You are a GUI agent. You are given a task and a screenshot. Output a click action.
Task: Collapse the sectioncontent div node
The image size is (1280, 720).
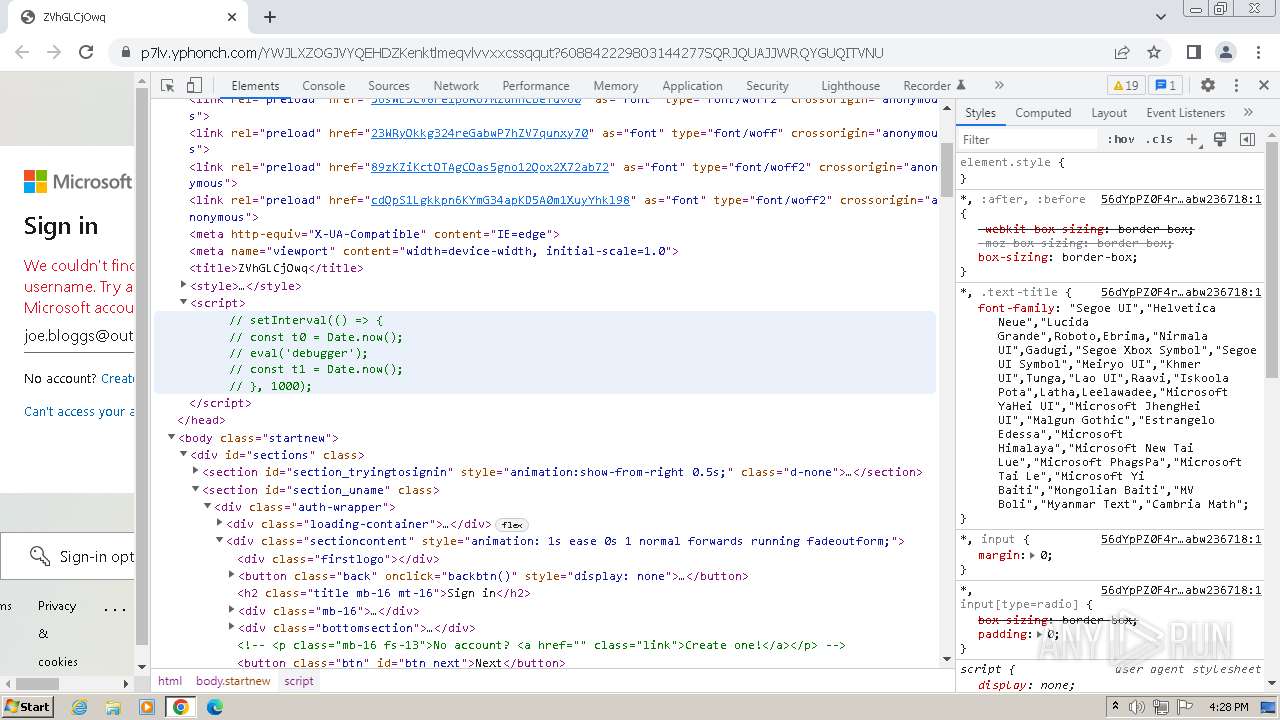220,540
